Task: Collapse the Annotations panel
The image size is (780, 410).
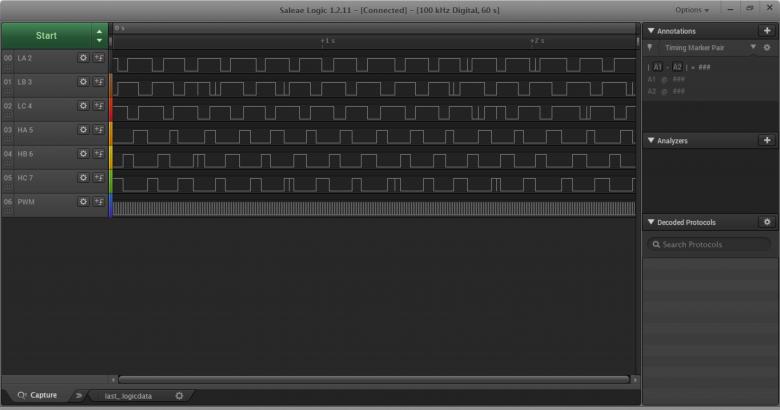Action: coord(651,31)
